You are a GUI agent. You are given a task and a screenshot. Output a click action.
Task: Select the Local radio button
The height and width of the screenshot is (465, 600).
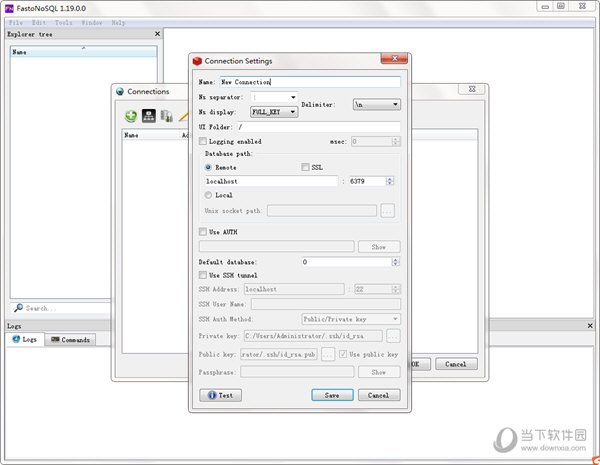click(x=208, y=195)
